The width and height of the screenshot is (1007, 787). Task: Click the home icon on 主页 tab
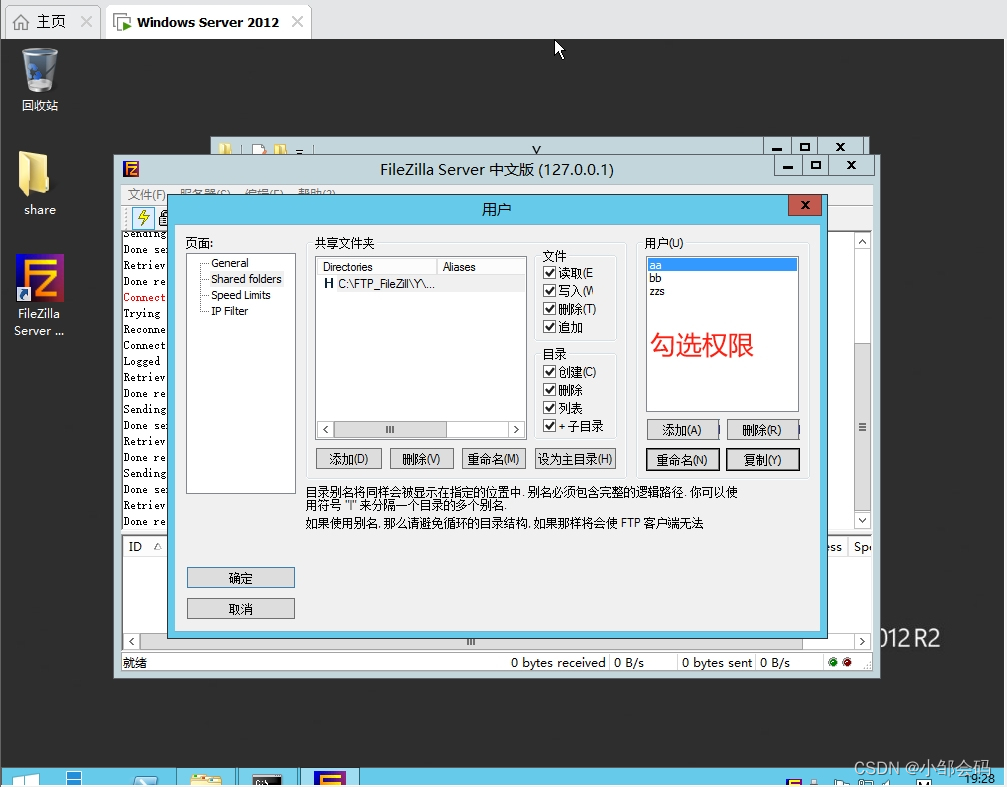pos(21,22)
